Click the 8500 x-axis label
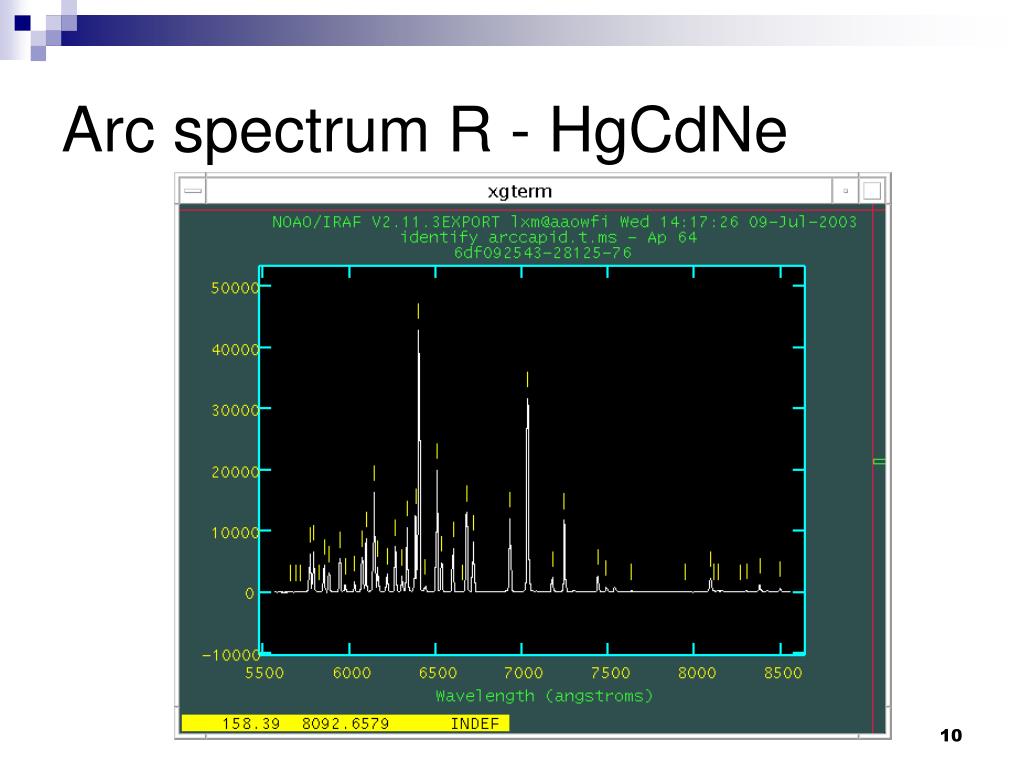This screenshot has height=768, width=1024. [783, 673]
